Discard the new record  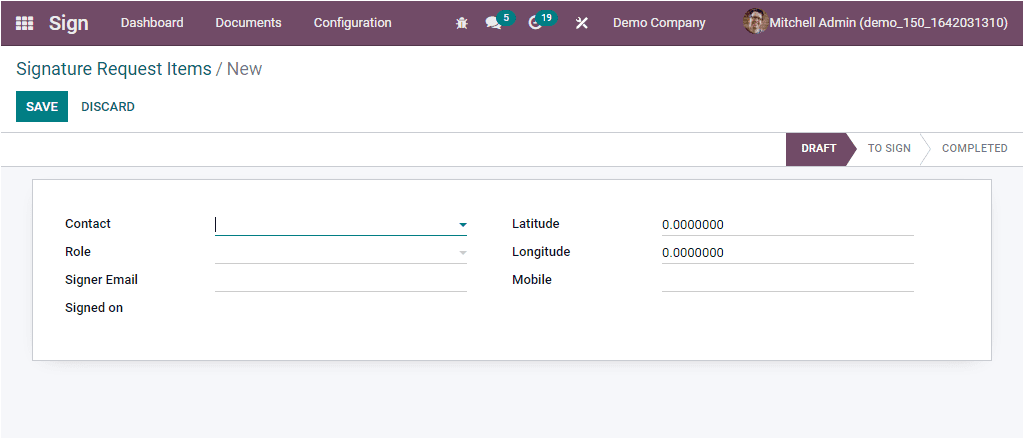[x=108, y=106]
